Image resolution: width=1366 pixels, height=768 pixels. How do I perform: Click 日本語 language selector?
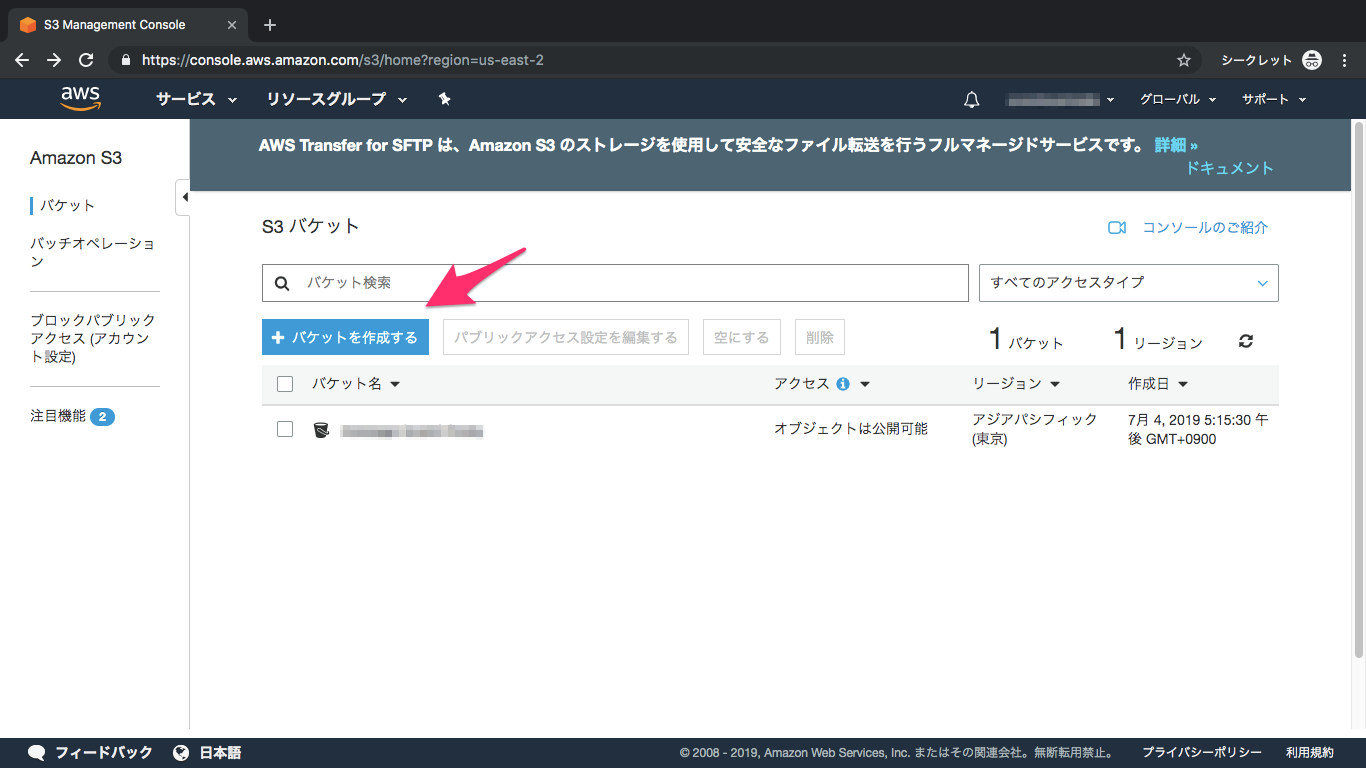[220, 753]
